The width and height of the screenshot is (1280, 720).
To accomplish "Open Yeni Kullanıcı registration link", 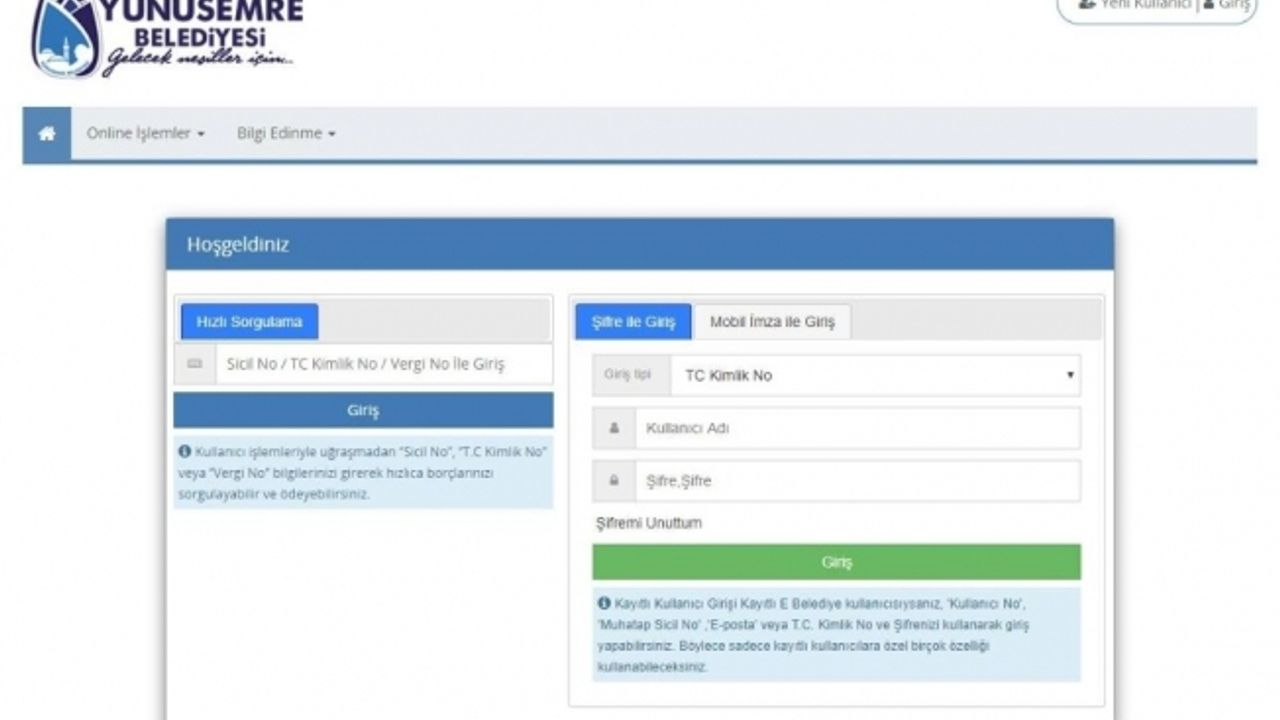I will click(1134, 5).
